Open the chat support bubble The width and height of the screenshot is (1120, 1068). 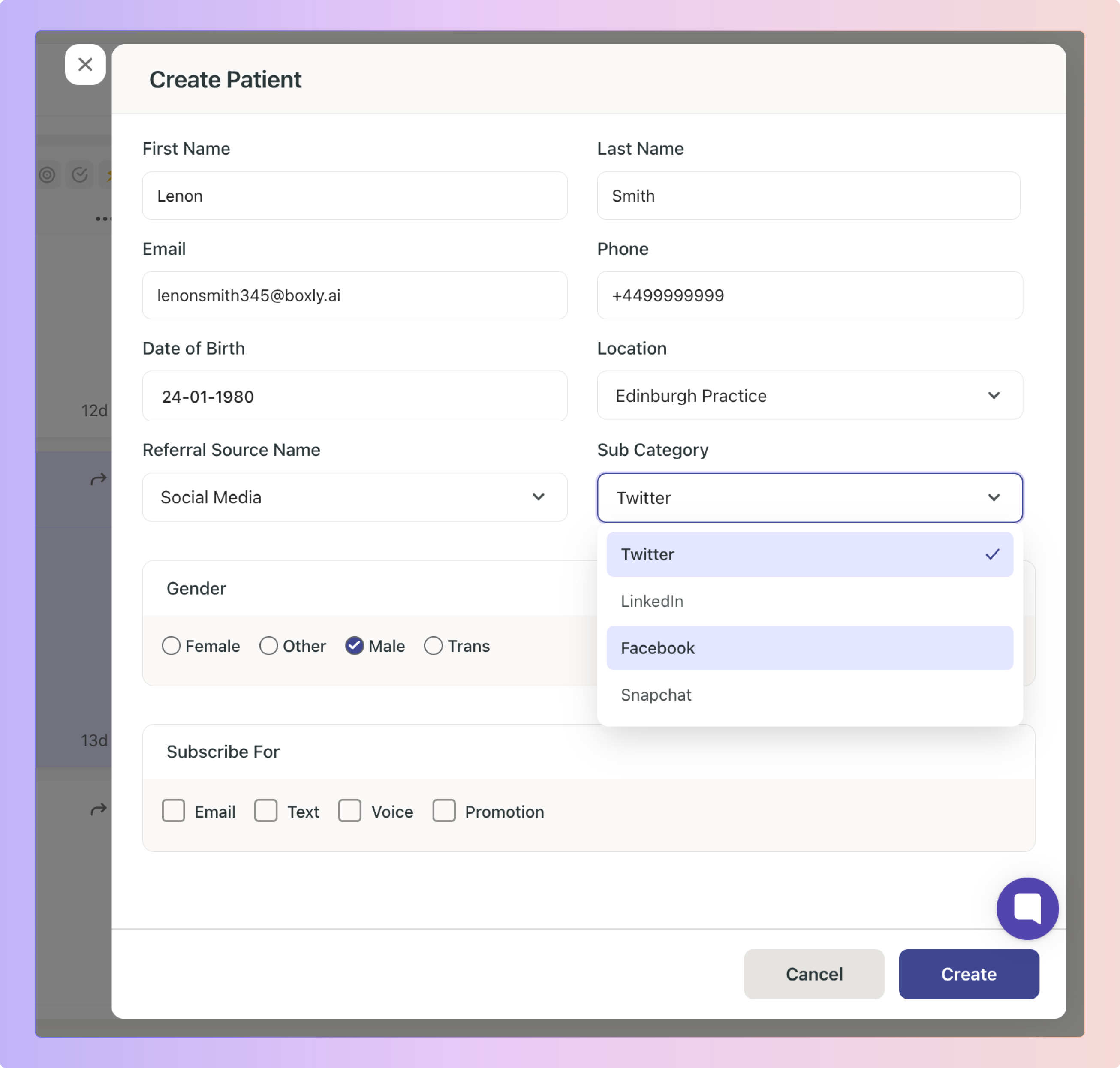coord(1027,908)
